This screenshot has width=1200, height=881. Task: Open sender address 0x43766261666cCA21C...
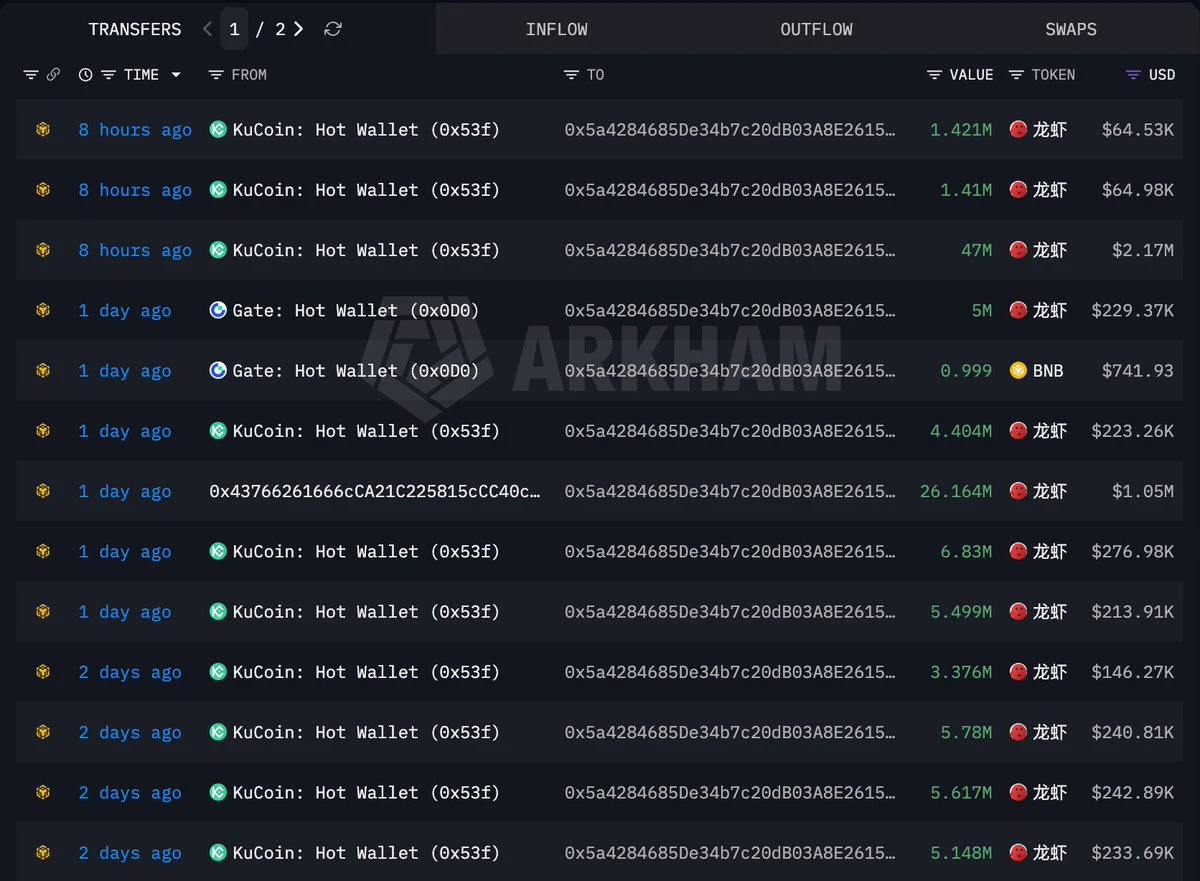pos(375,491)
